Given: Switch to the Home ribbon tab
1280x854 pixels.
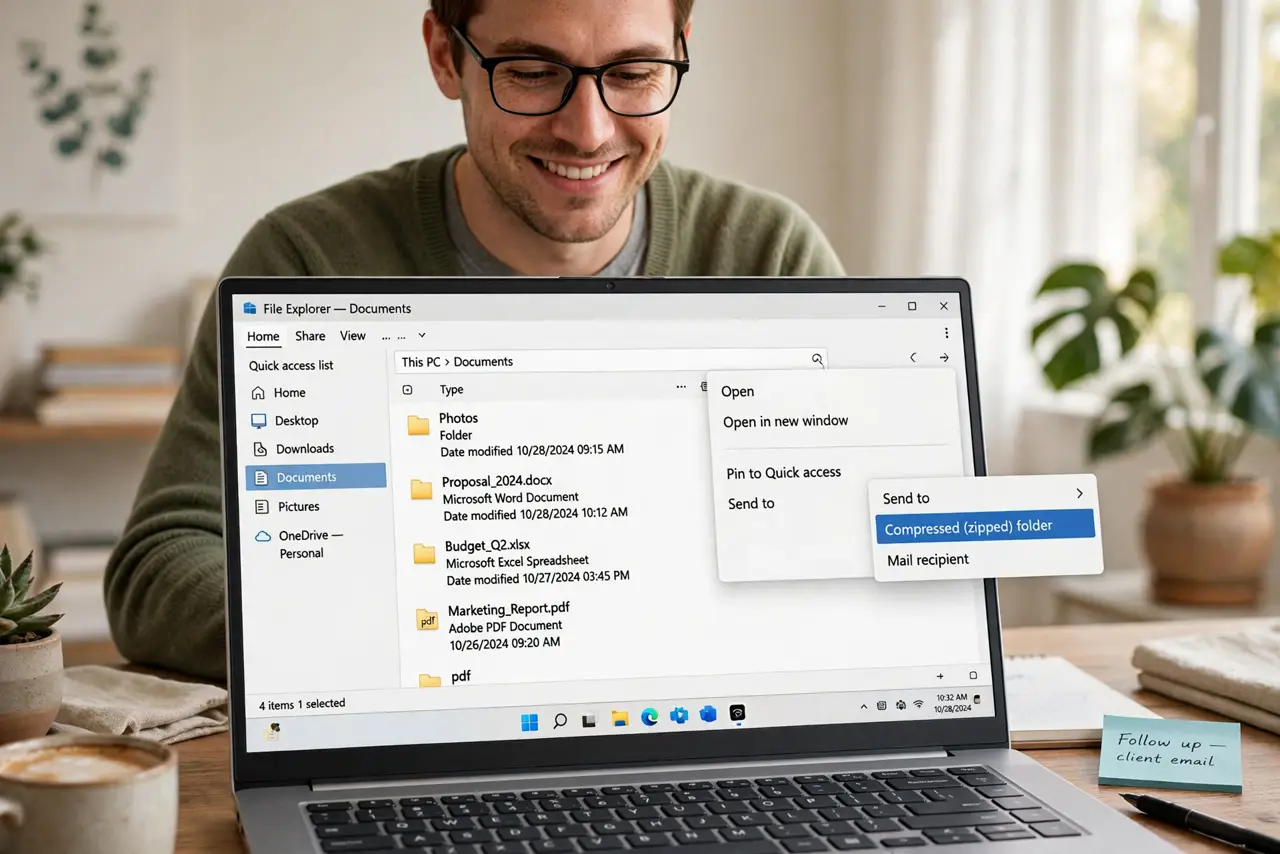Looking at the screenshot, I should click(x=263, y=337).
